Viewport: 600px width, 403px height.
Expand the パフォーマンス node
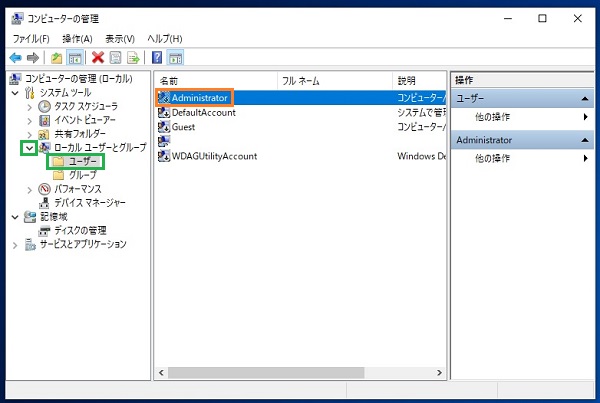[29, 190]
